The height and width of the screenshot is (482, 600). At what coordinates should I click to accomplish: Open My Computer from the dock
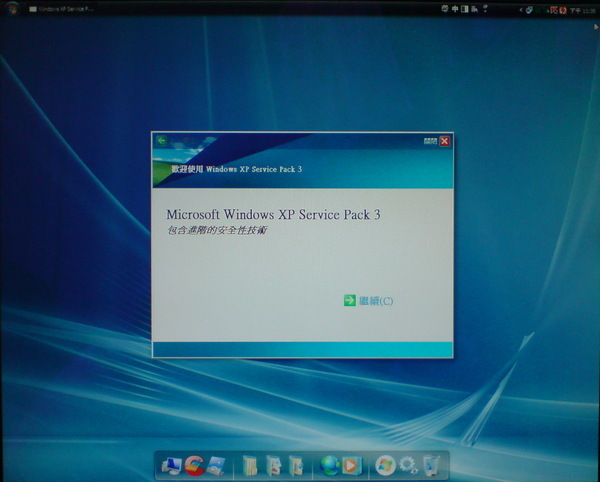171,466
